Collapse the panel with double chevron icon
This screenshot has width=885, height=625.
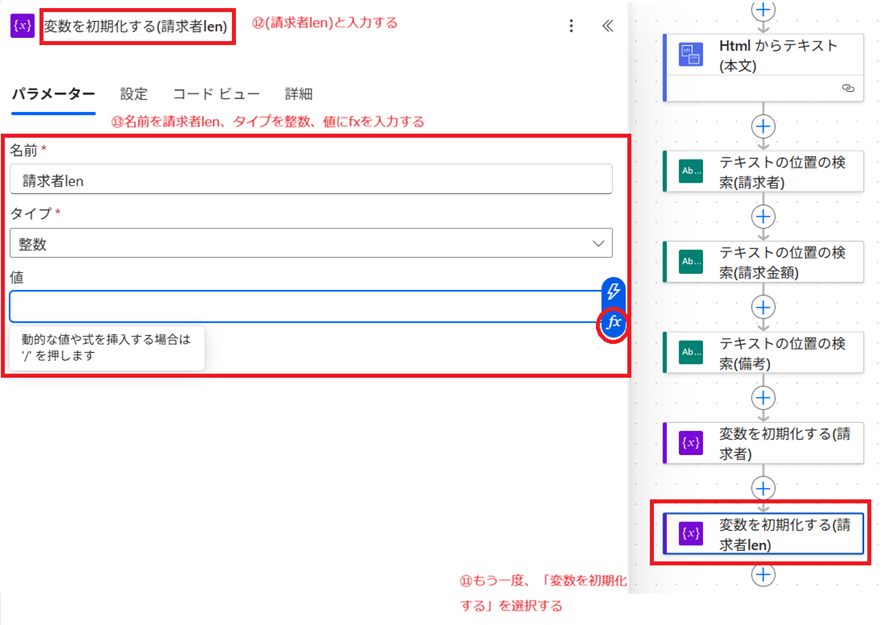(x=607, y=26)
